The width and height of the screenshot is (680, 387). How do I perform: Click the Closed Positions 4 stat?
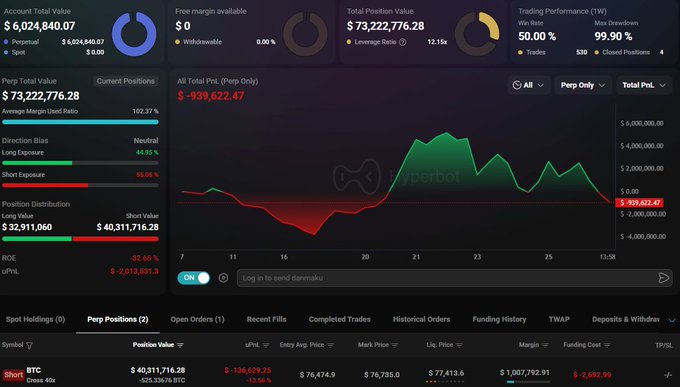[x=629, y=52]
